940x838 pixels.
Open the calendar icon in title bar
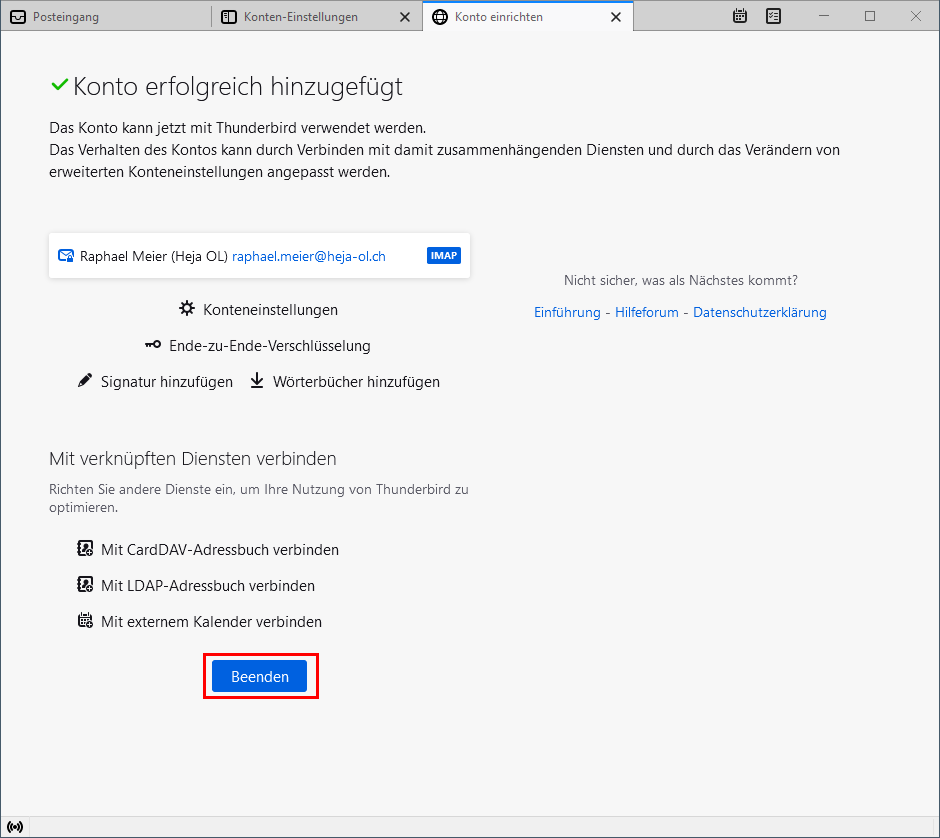pyautogui.click(x=740, y=16)
